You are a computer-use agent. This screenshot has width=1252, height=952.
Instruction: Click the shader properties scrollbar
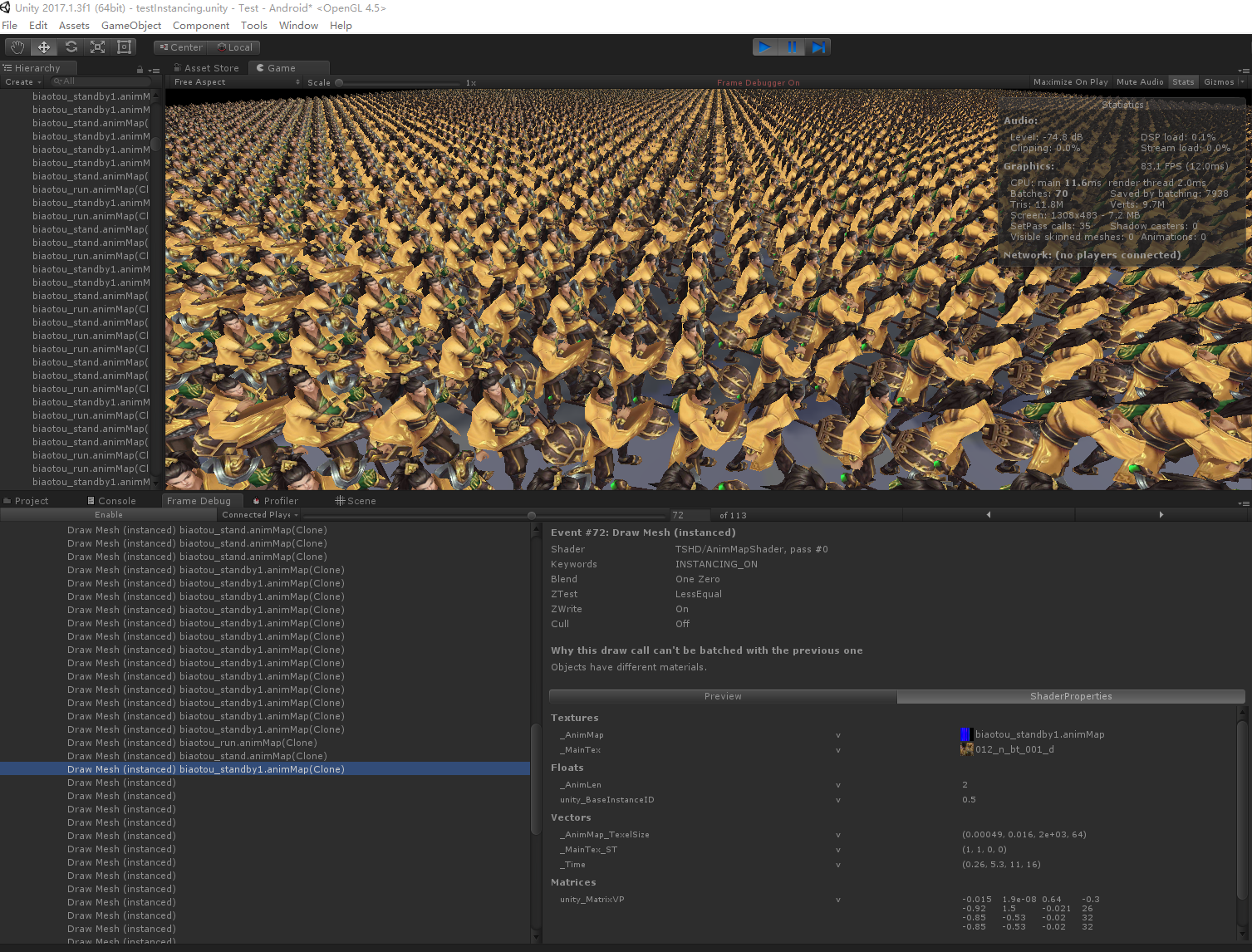coord(1243,822)
